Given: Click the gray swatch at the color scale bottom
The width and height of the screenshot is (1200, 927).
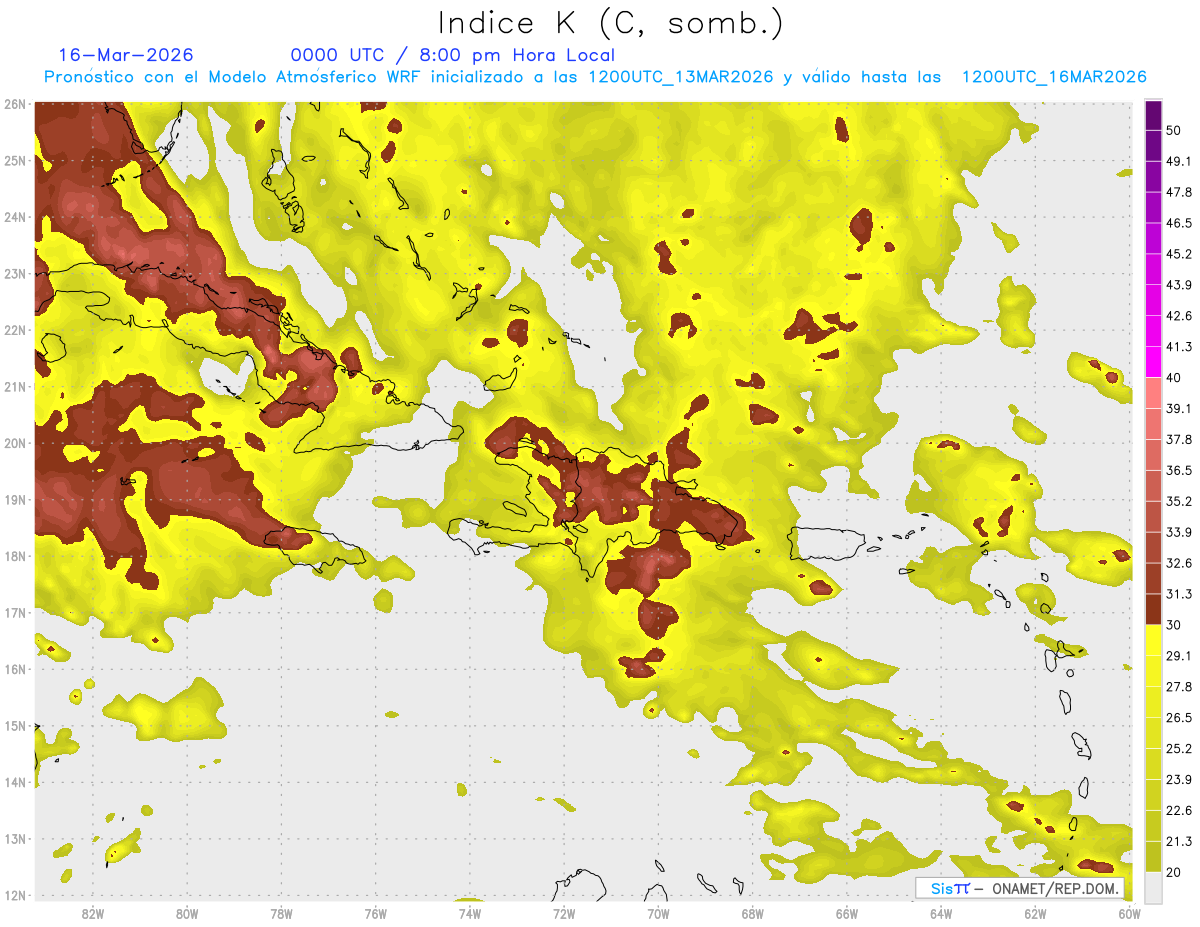Looking at the screenshot, I should point(1153,887).
